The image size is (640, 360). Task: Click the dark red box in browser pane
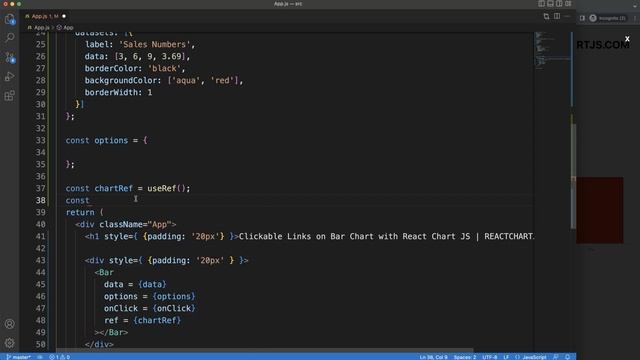(x=600, y=210)
